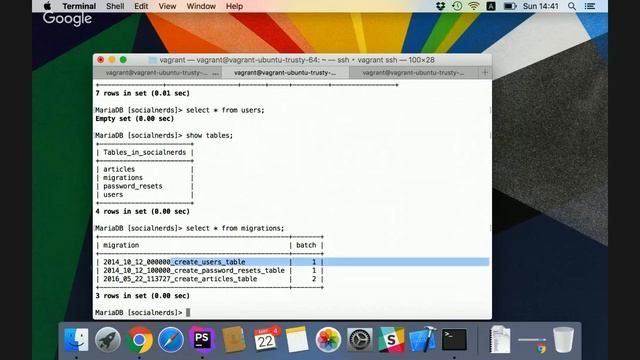Click '3 rows in set' result line

point(142,296)
